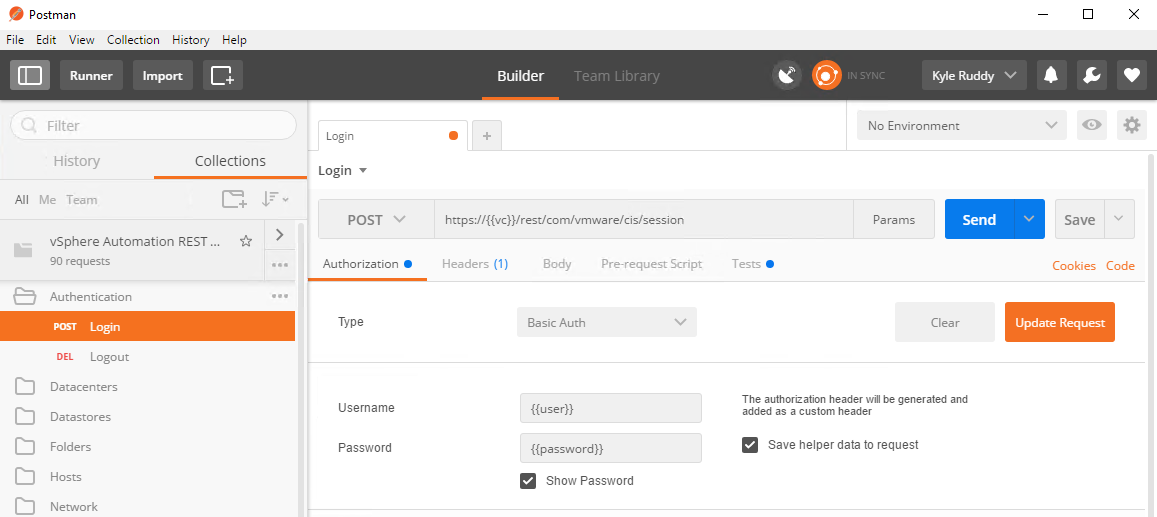Image resolution: width=1157 pixels, height=517 pixels.
Task: Open environment quick look eye icon
Action: (1092, 125)
